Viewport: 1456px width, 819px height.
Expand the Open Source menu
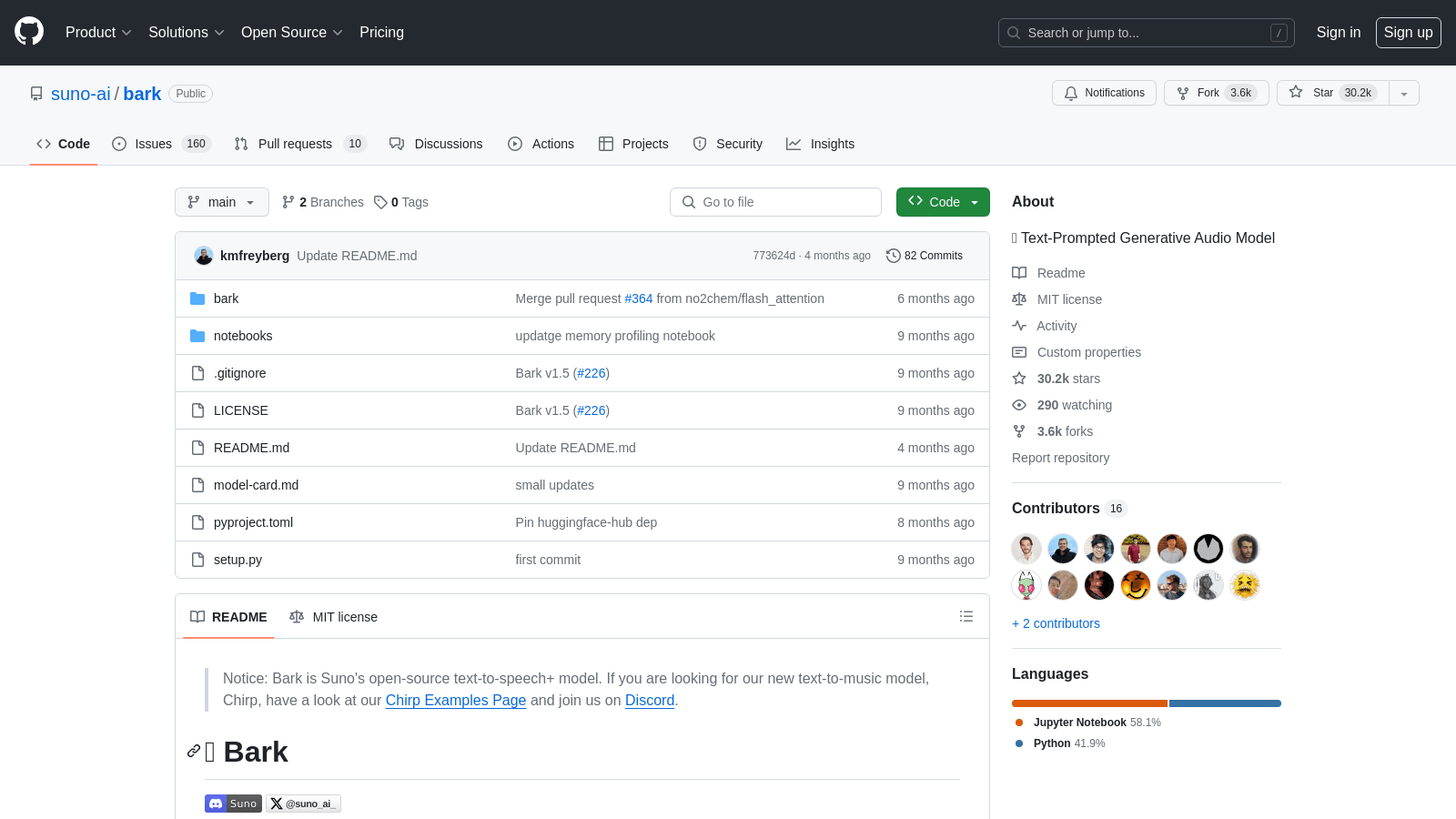[292, 32]
